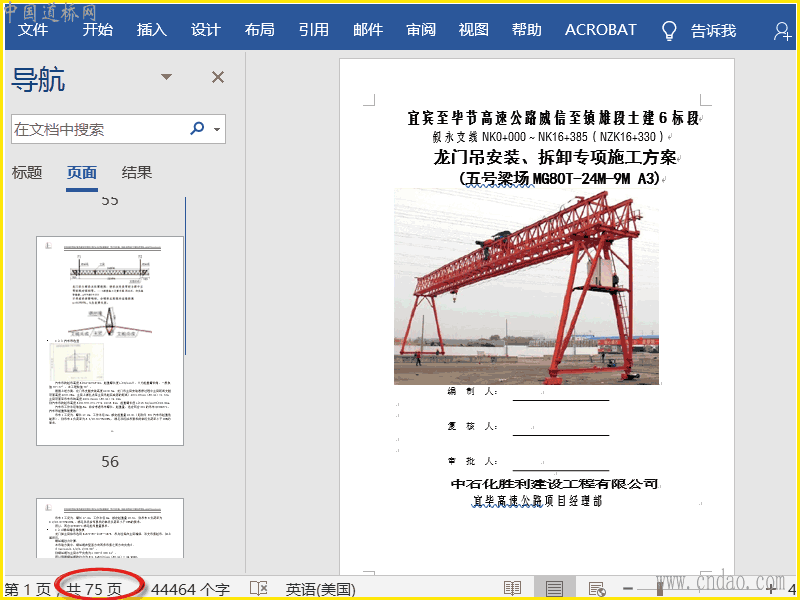Select the thumbnail below page 56

[x=110, y=528]
